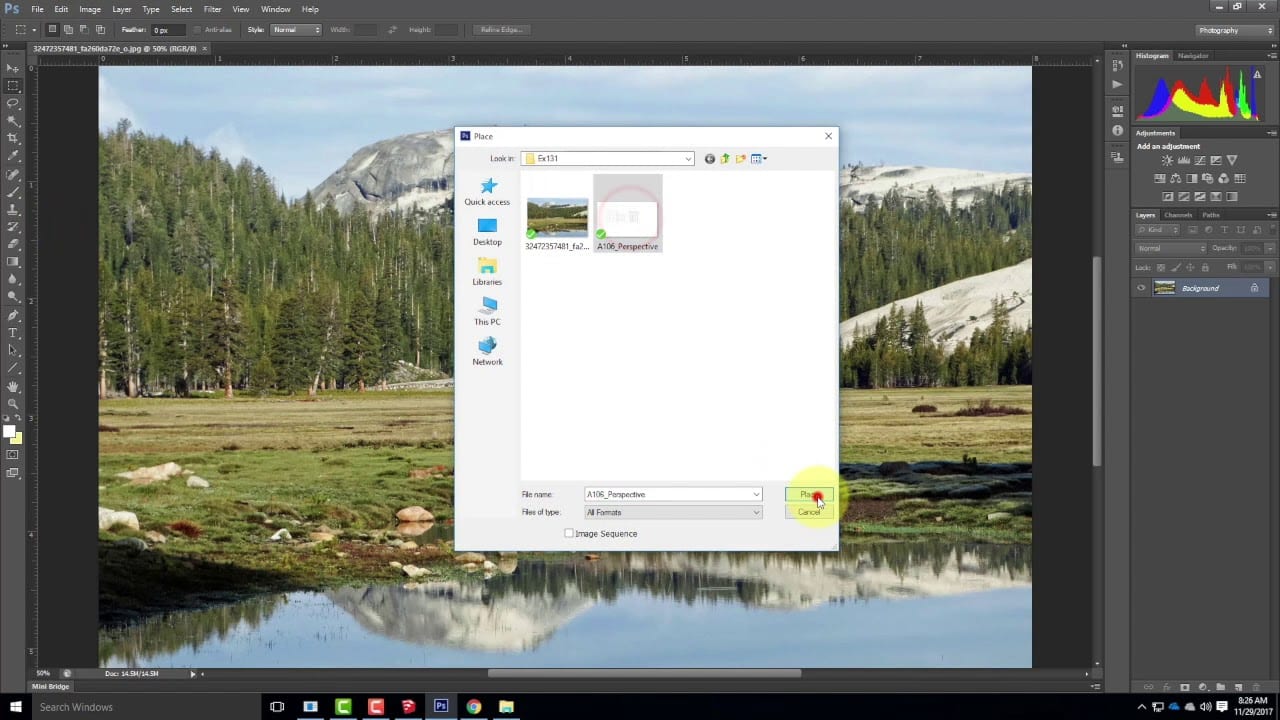Select the Horizontal Type tool
Viewport: 1280px width, 720px height.
13,333
